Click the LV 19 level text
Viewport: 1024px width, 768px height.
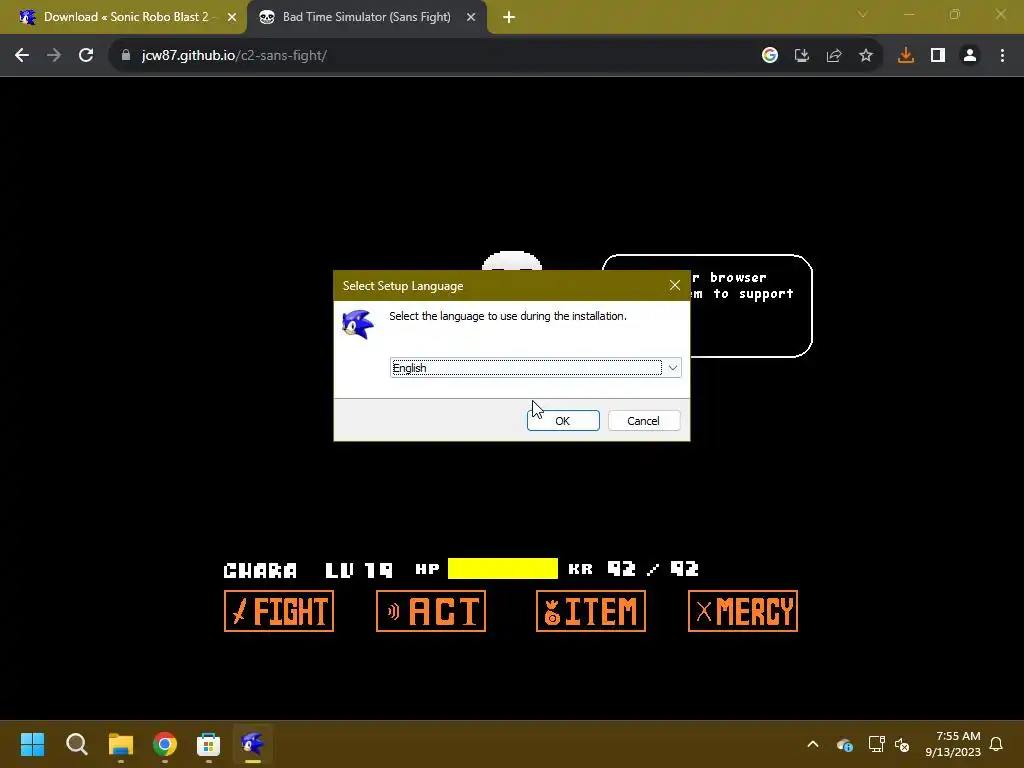coord(359,570)
